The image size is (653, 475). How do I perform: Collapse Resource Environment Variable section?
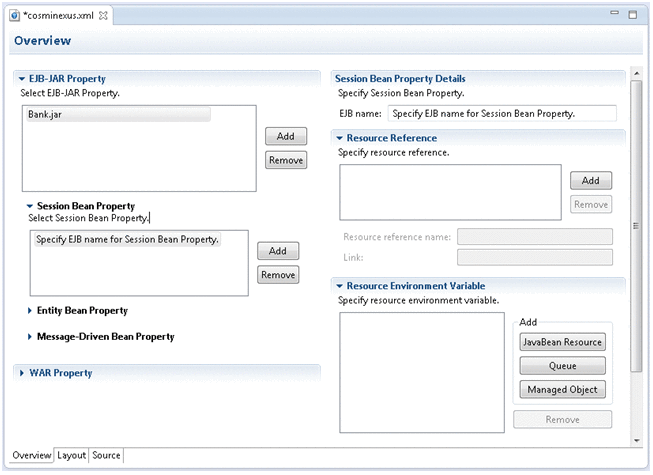[x=340, y=285]
